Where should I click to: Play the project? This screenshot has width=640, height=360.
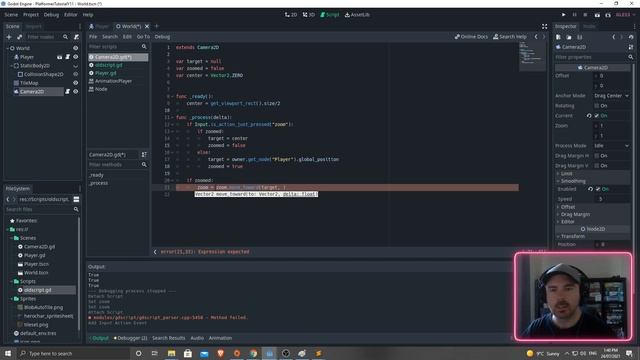(564, 14)
